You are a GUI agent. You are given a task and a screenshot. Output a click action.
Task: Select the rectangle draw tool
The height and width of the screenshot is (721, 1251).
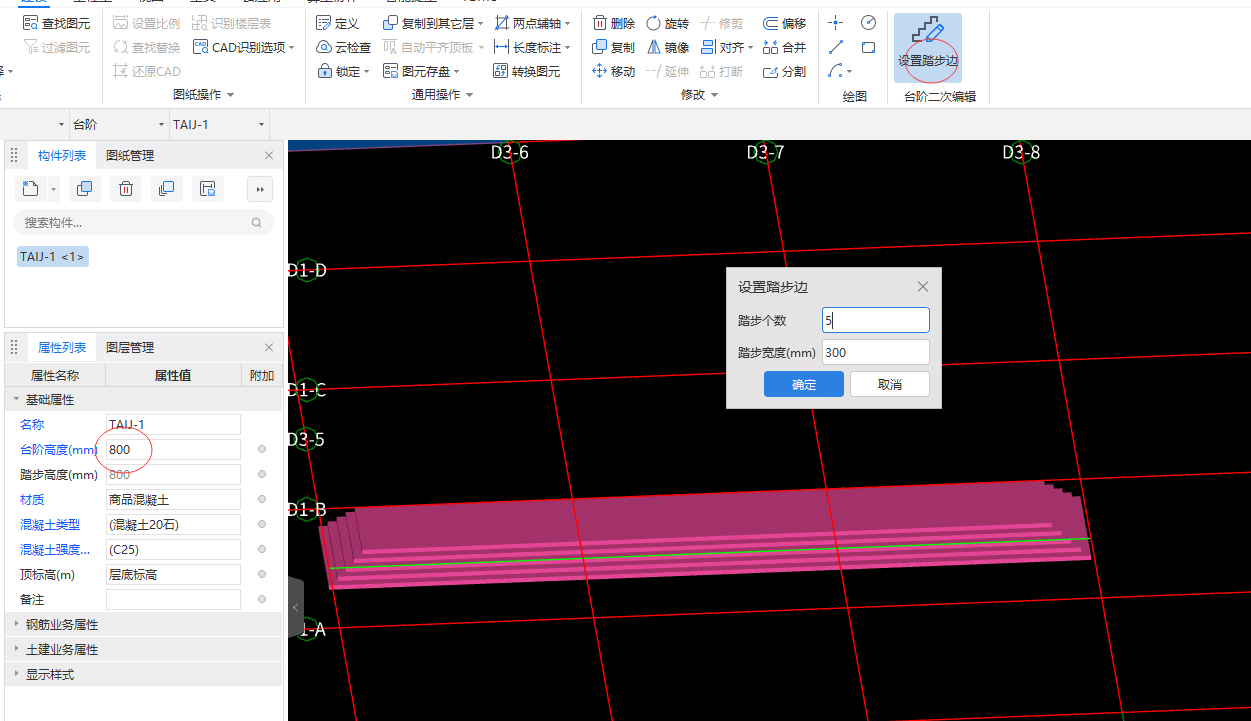[868, 47]
